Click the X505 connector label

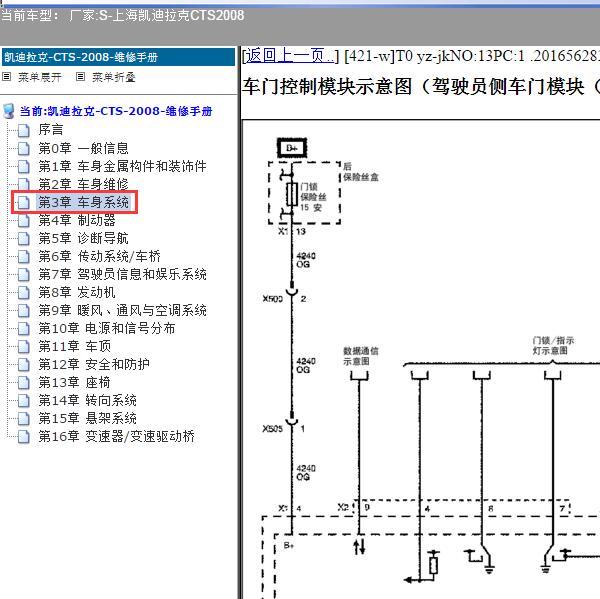pyautogui.click(x=272, y=429)
